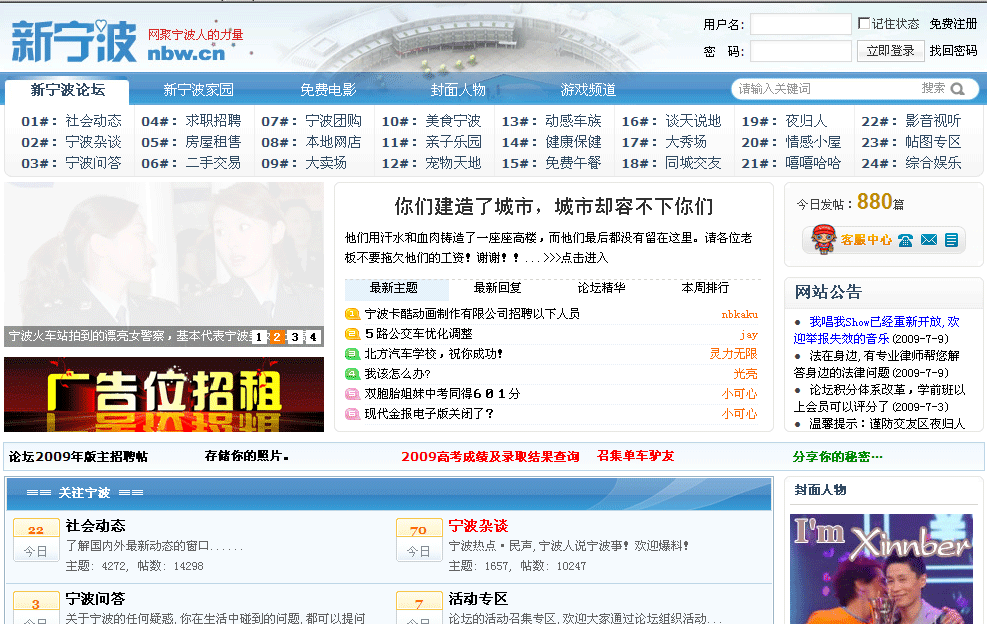Click the 找回密码 link
The image size is (987, 624).
pos(953,51)
